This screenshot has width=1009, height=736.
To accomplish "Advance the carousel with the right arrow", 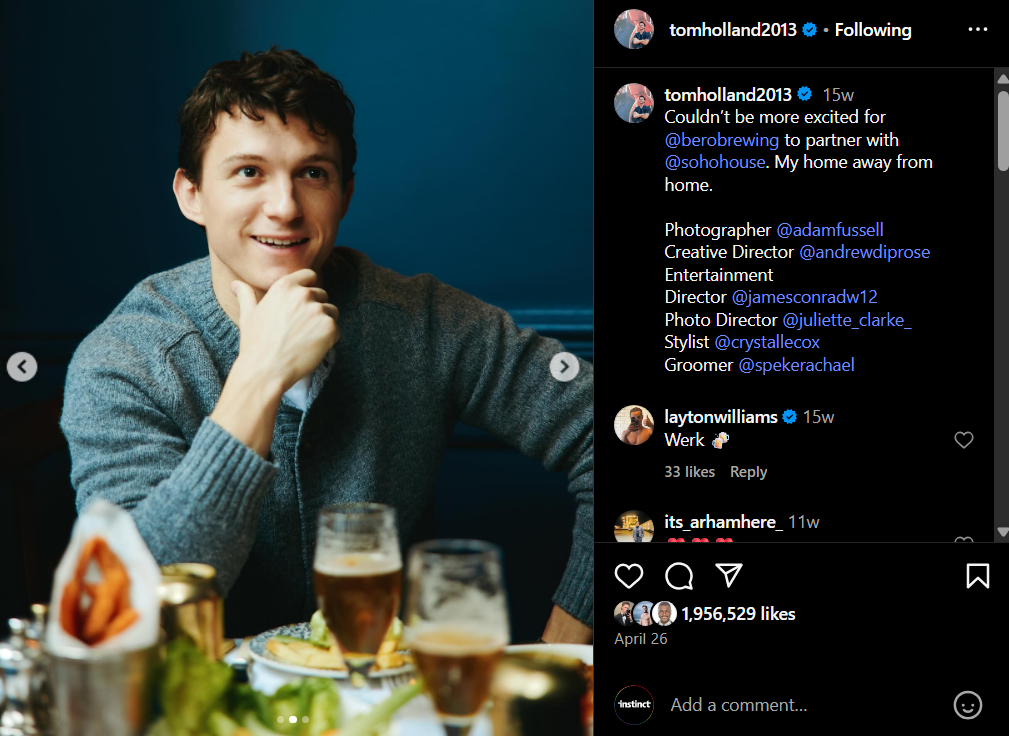I will [x=564, y=366].
